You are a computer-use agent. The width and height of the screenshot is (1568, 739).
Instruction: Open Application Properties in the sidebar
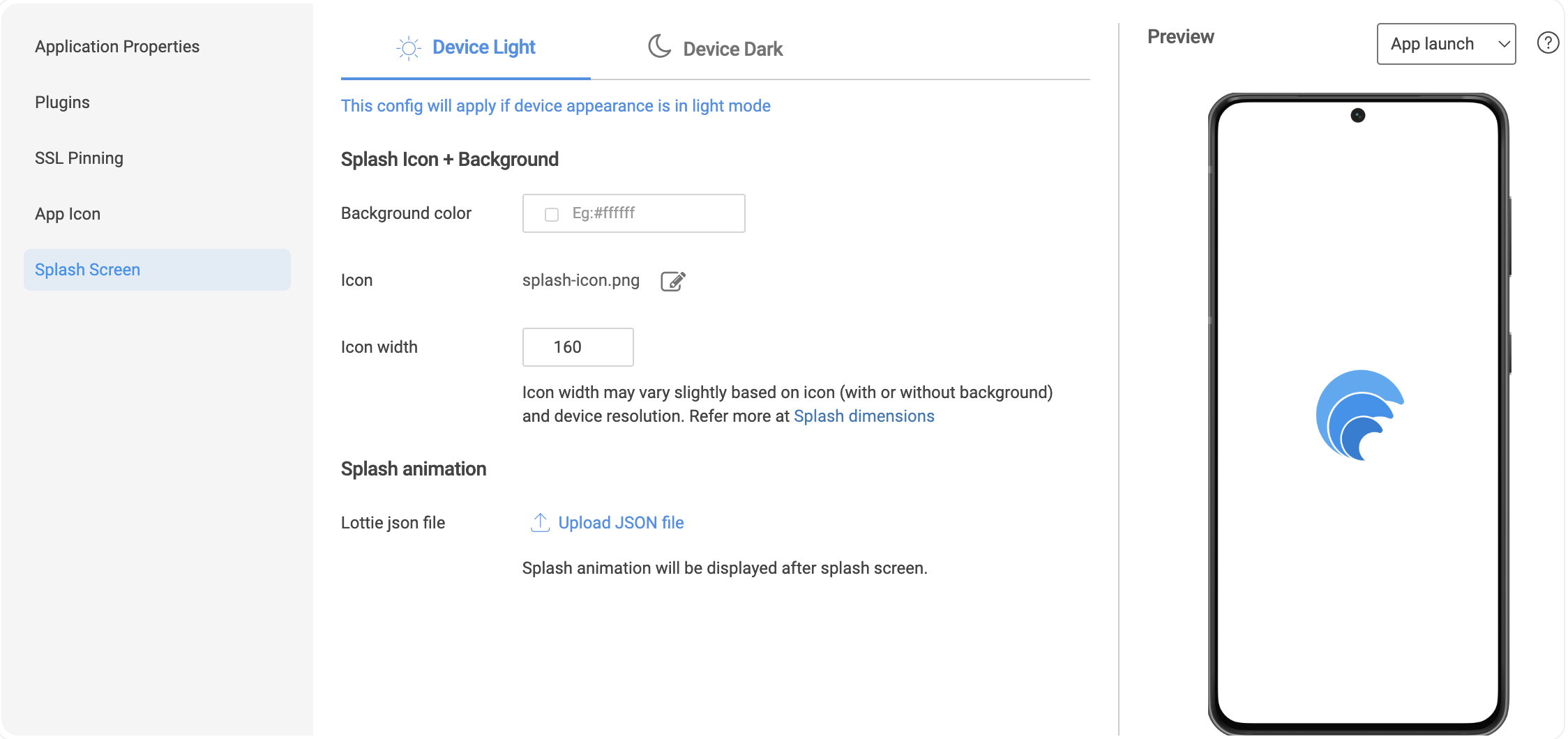pos(117,46)
